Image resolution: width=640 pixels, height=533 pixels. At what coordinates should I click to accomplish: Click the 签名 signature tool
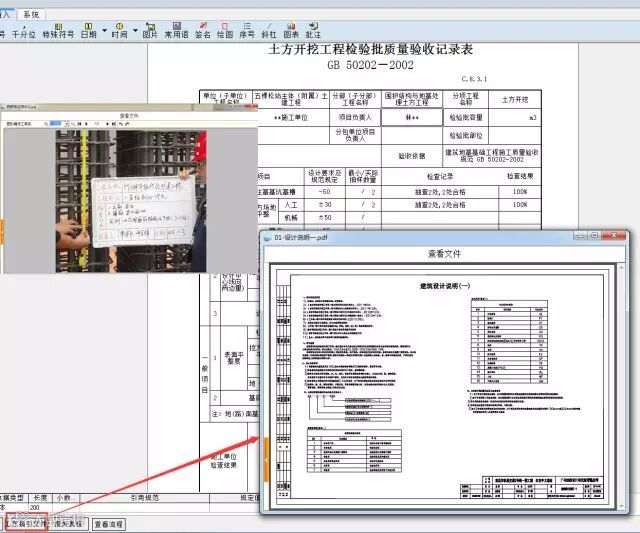[x=202, y=31]
